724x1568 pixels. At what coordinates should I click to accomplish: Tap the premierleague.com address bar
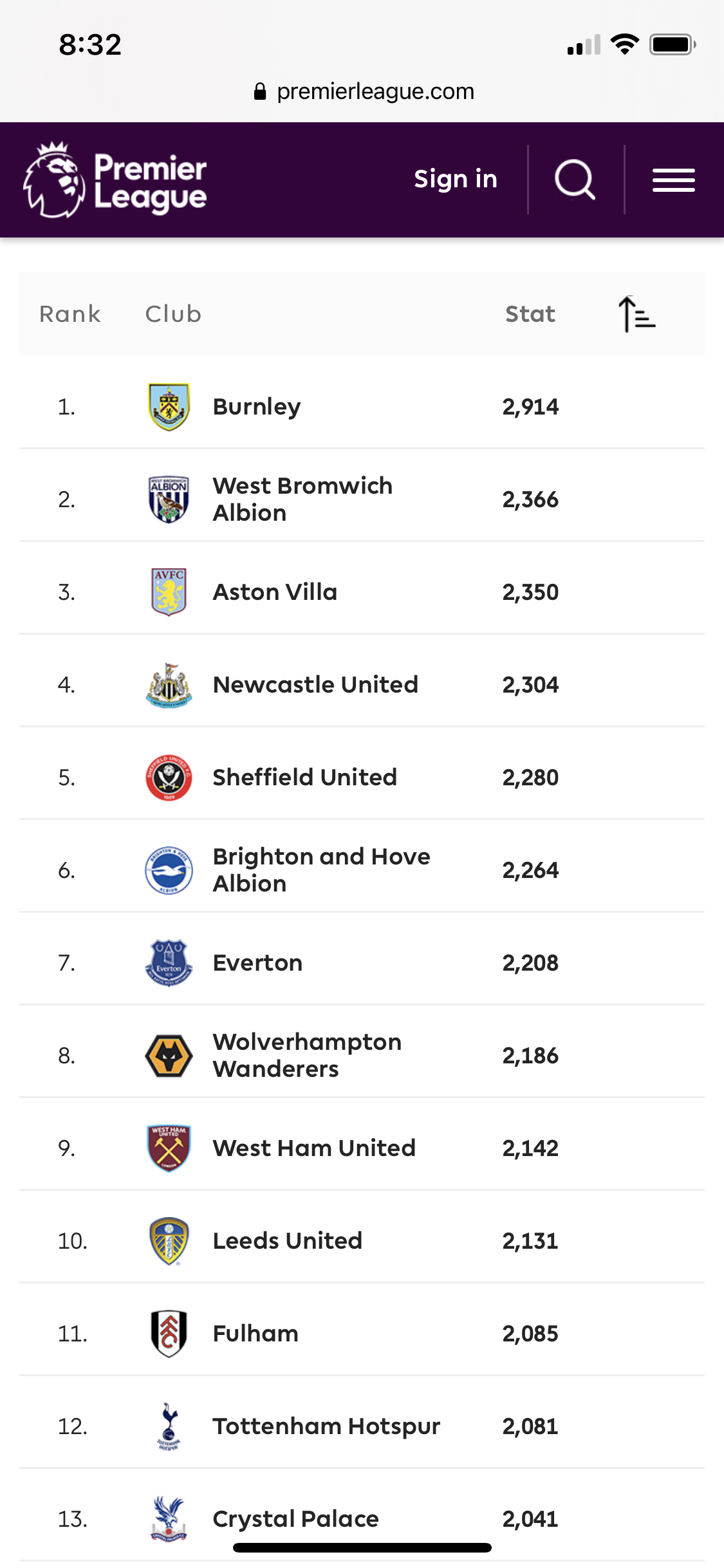[364, 91]
